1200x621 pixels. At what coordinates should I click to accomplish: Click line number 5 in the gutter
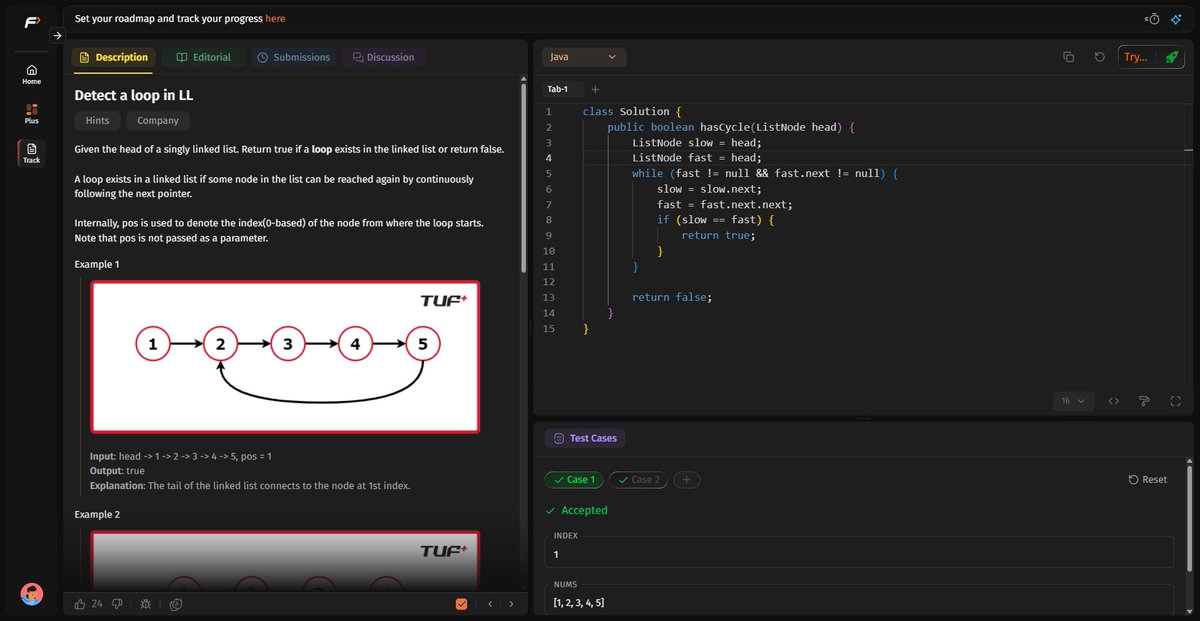click(549, 173)
